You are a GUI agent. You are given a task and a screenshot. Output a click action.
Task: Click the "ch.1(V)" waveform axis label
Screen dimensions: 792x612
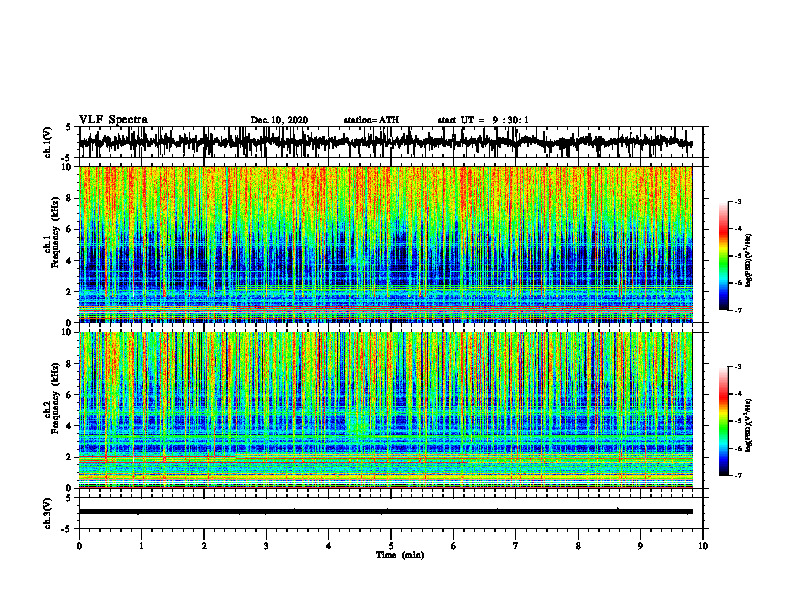[x=48, y=142]
